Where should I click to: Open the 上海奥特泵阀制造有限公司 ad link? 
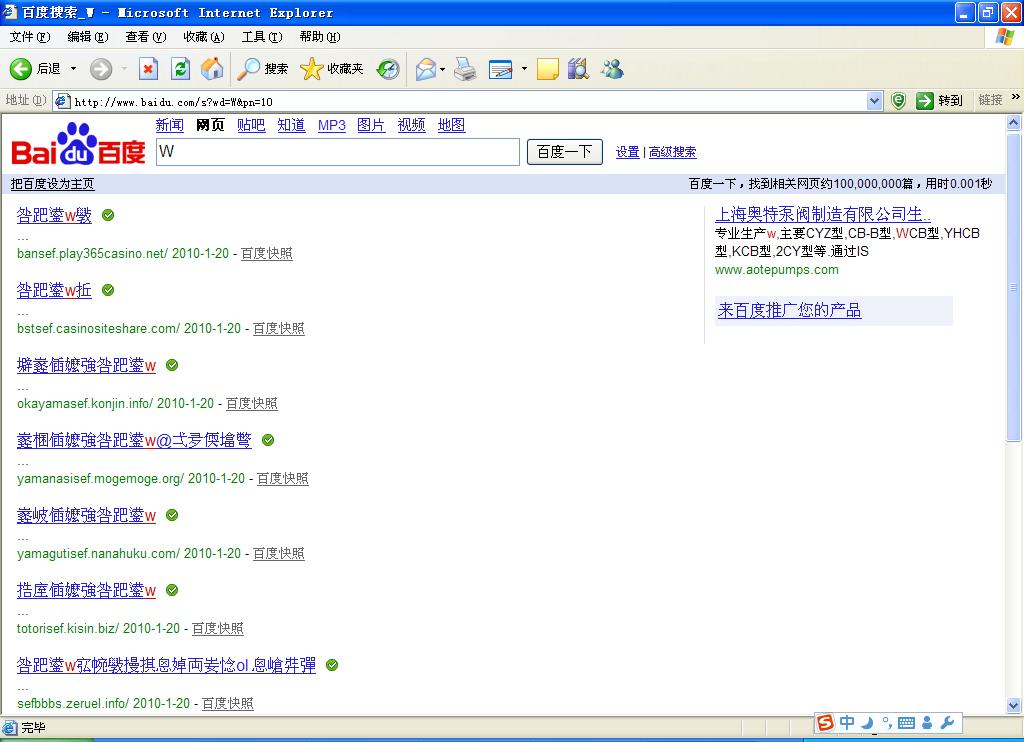823,214
